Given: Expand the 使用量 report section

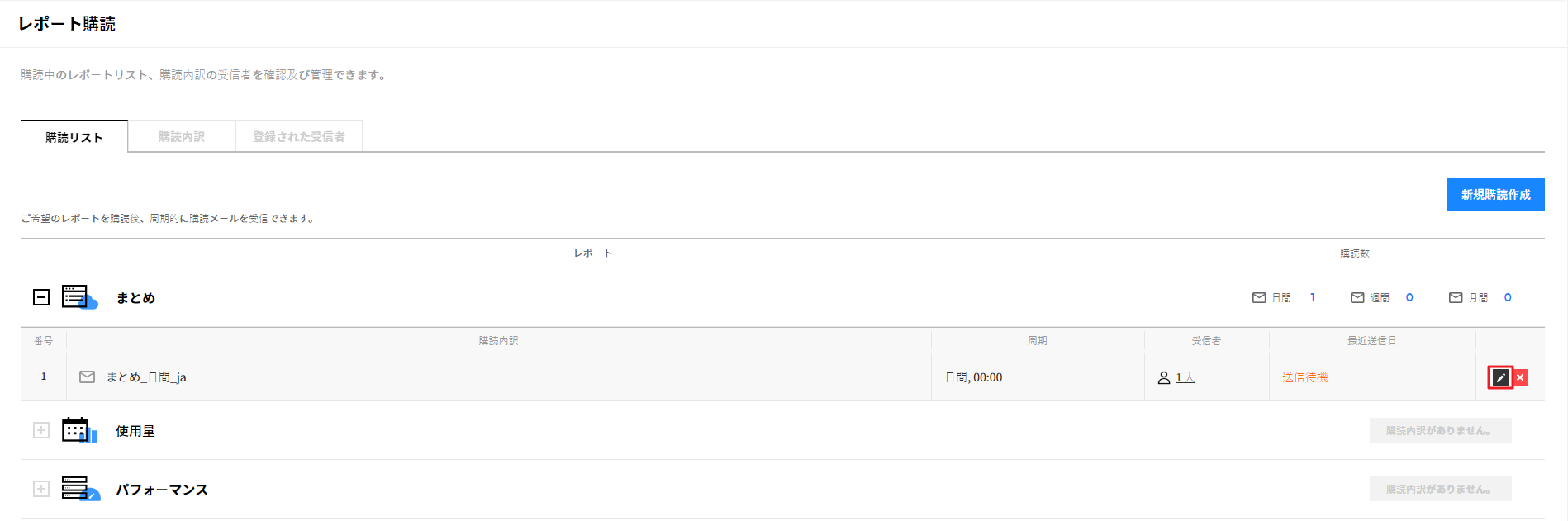Looking at the screenshot, I should [41, 430].
